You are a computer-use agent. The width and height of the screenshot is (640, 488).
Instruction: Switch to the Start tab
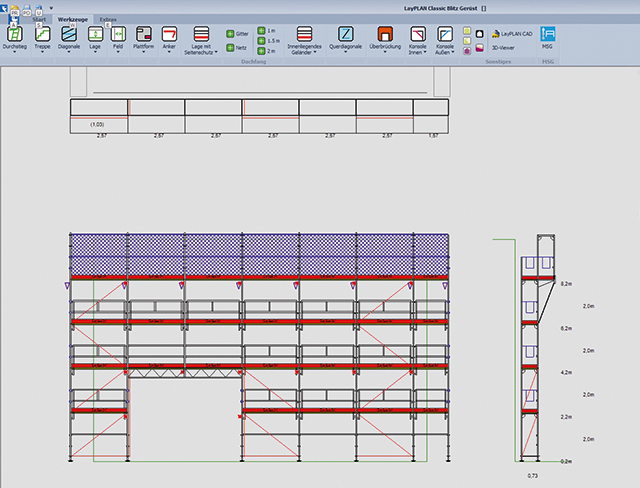[40, 19]
